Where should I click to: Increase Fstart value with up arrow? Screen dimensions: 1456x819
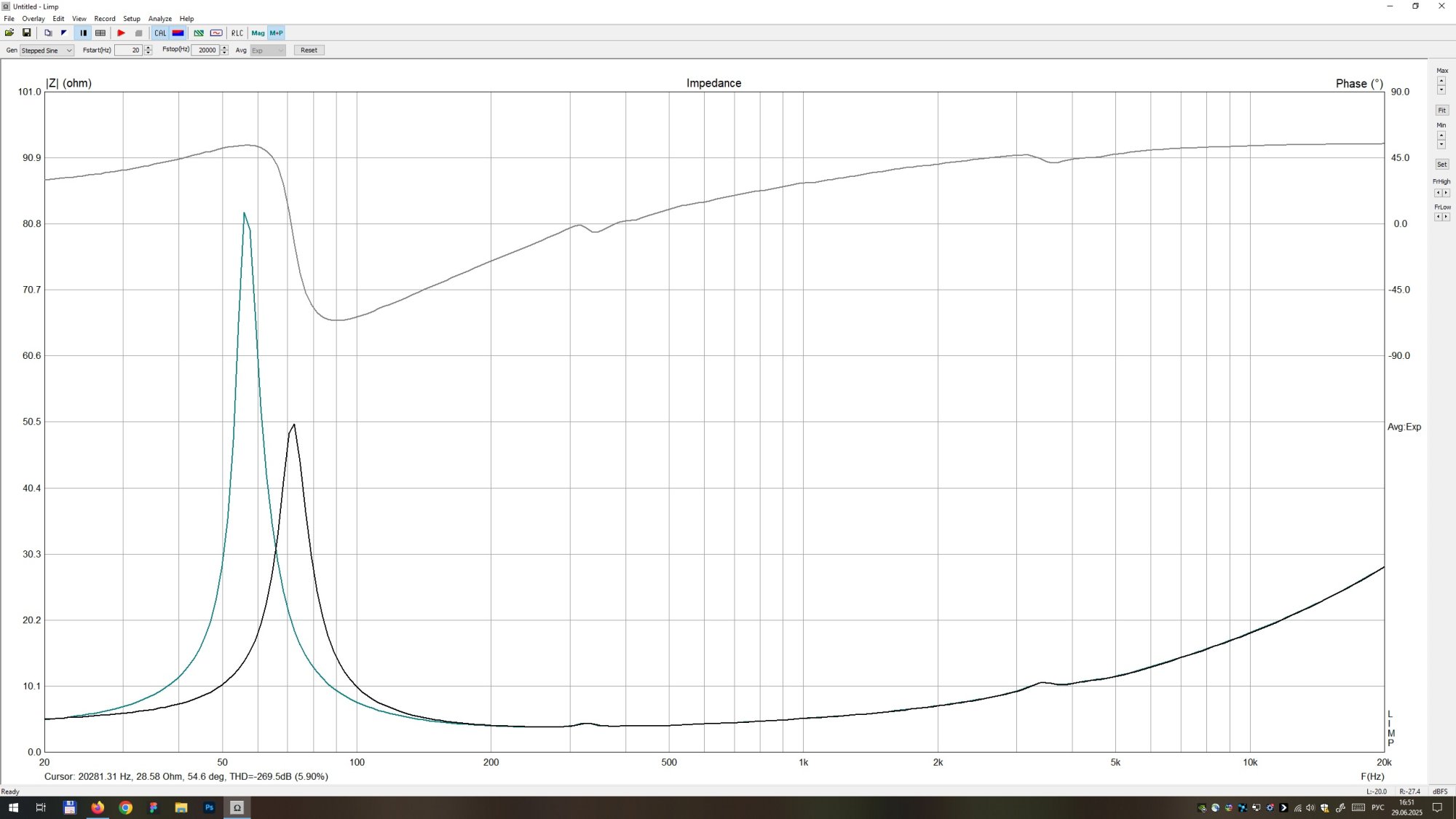[149, 47]
